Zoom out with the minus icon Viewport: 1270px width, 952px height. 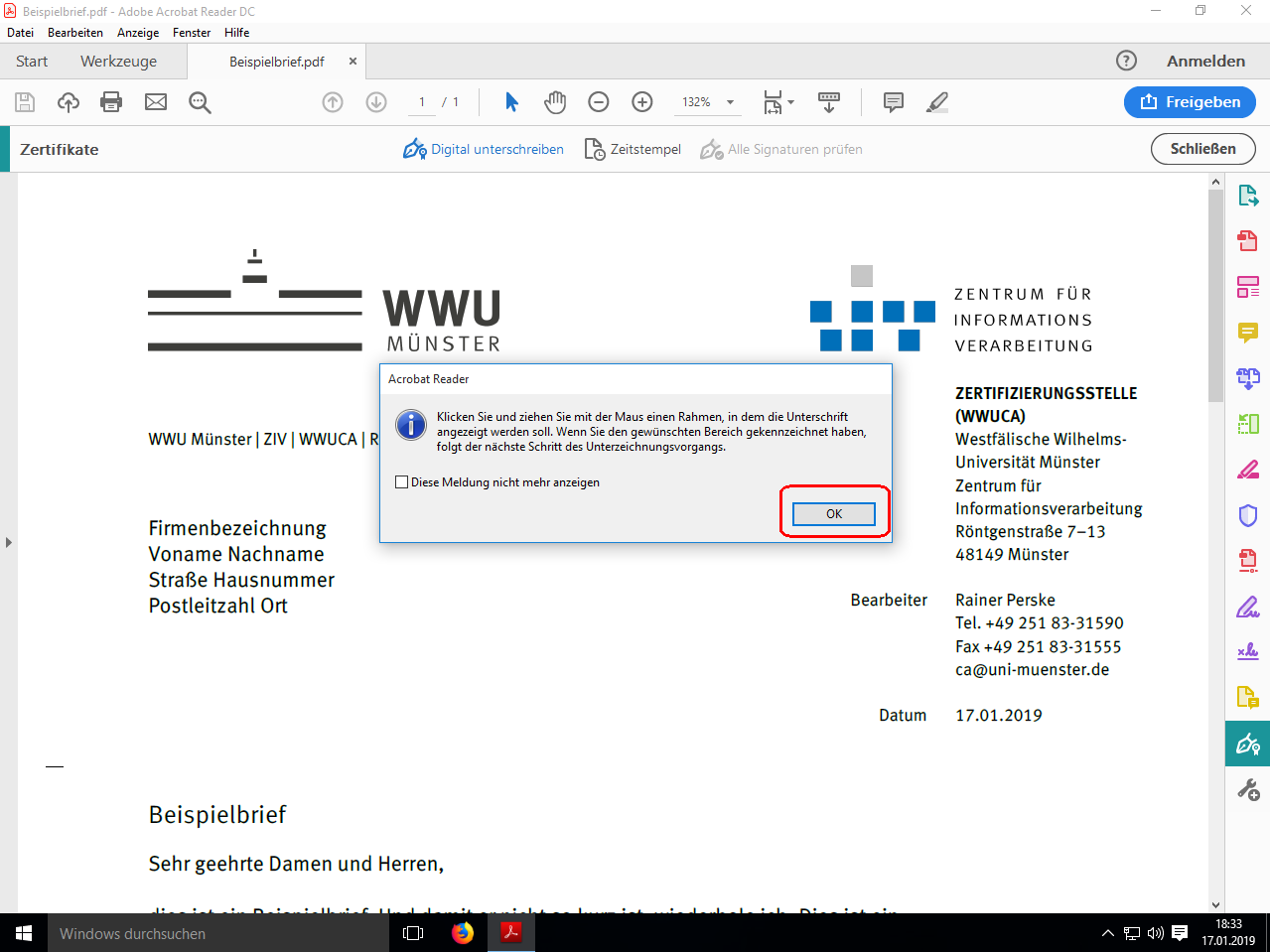click(x=599, y=102)
